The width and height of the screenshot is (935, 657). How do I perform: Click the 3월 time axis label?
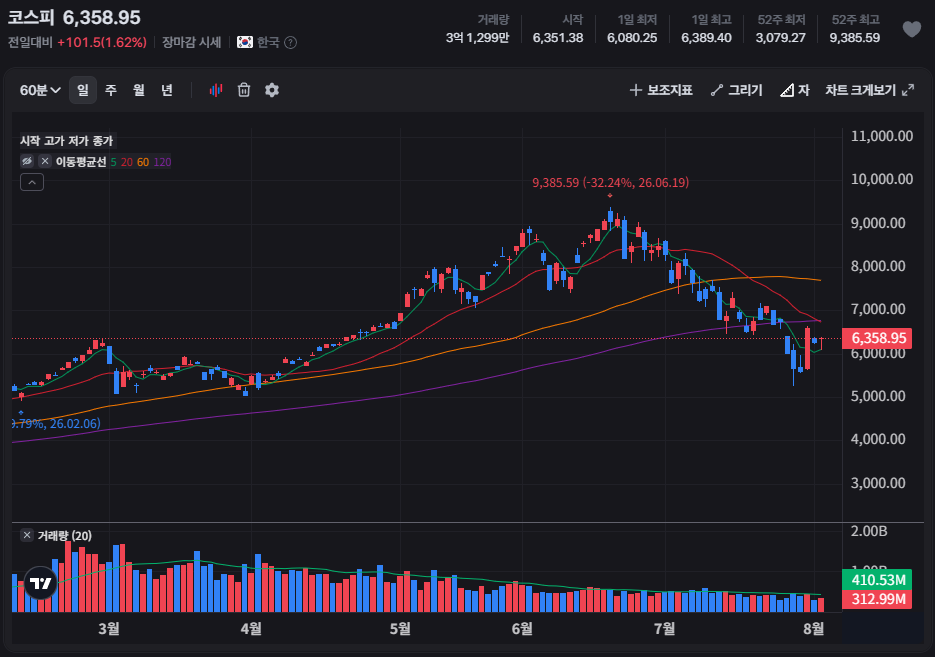109,628
